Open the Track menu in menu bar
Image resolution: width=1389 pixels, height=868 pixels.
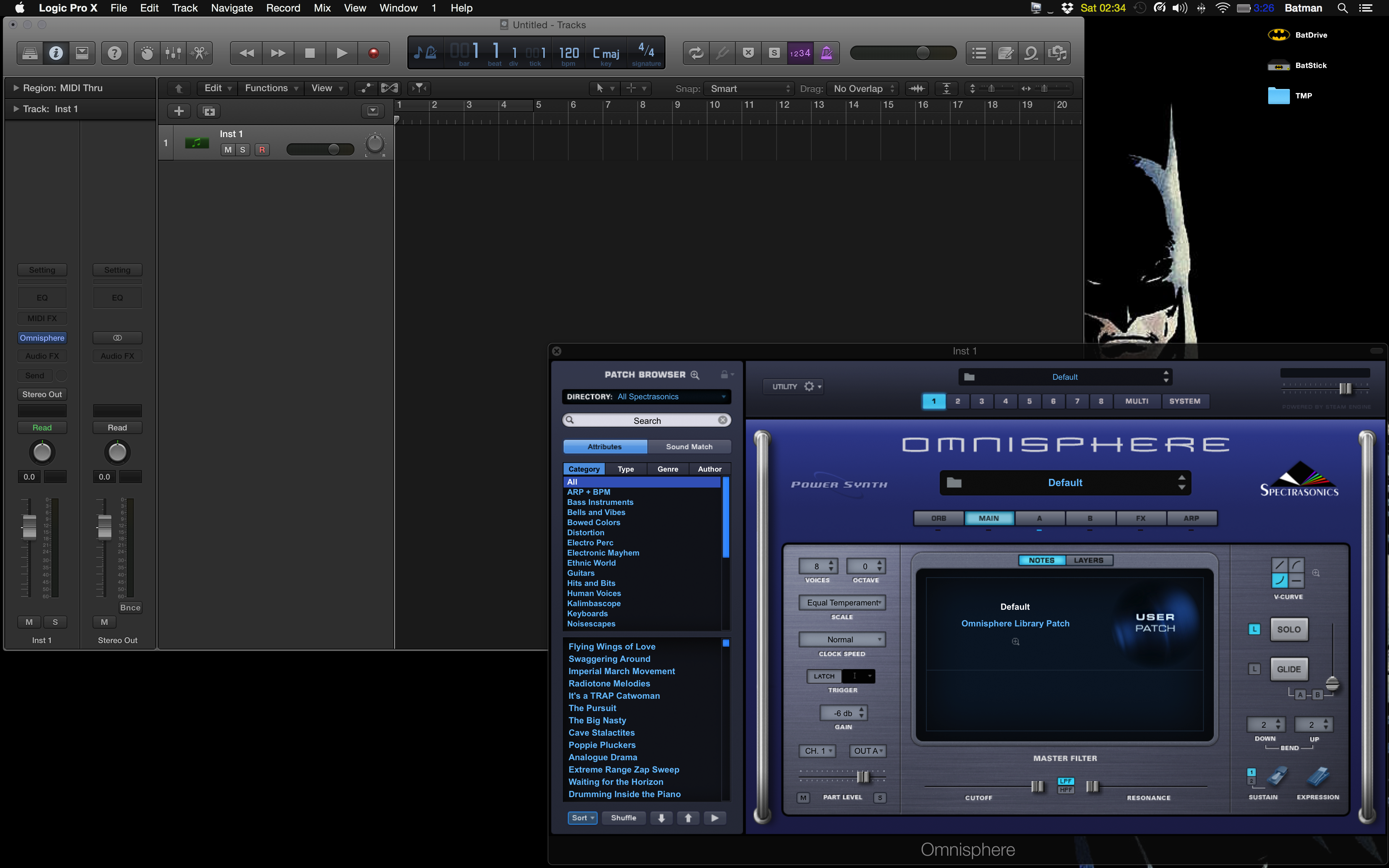pos(185,8)
